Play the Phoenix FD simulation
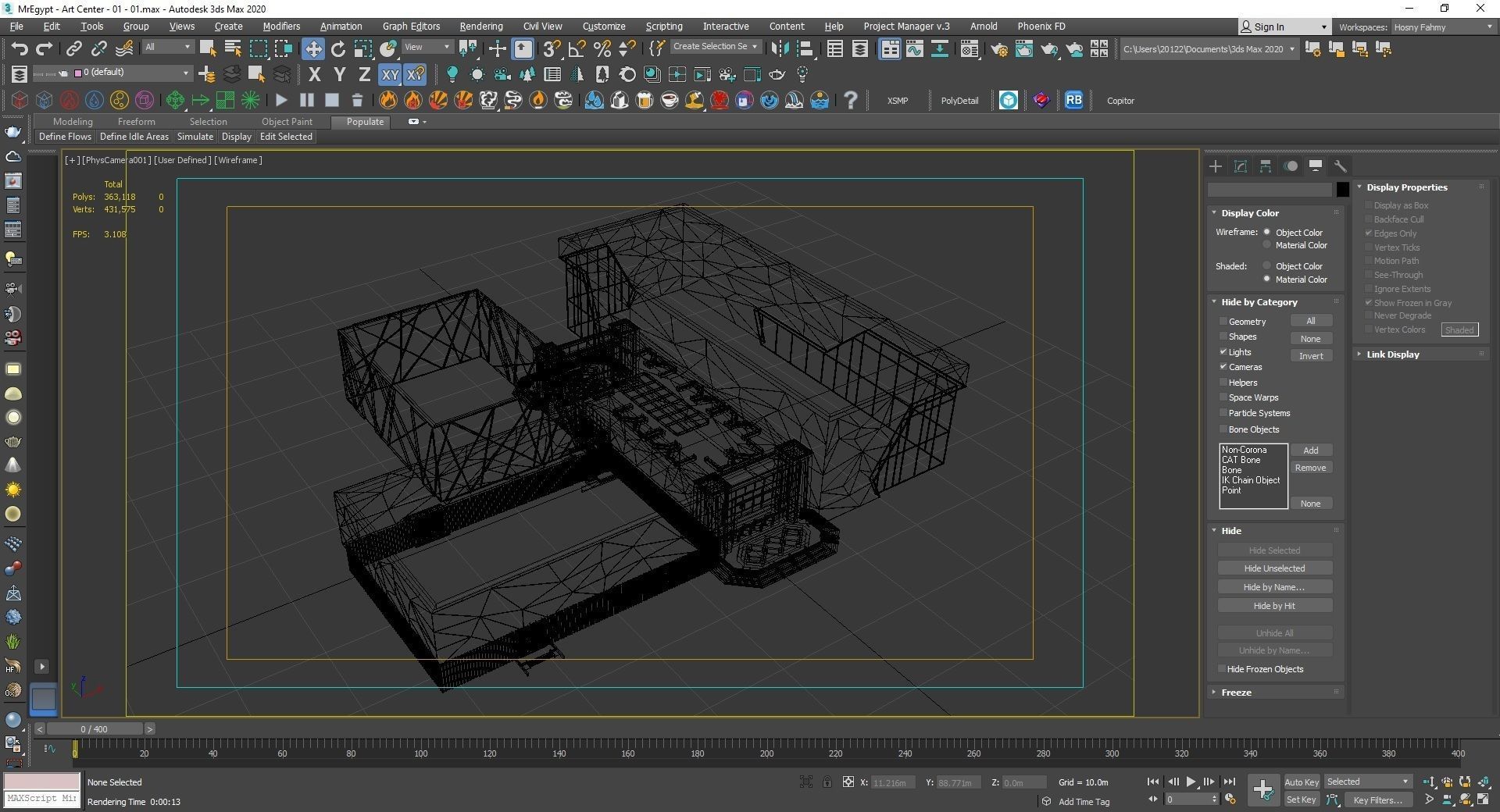1500x812 pixels. coord(281,100)
